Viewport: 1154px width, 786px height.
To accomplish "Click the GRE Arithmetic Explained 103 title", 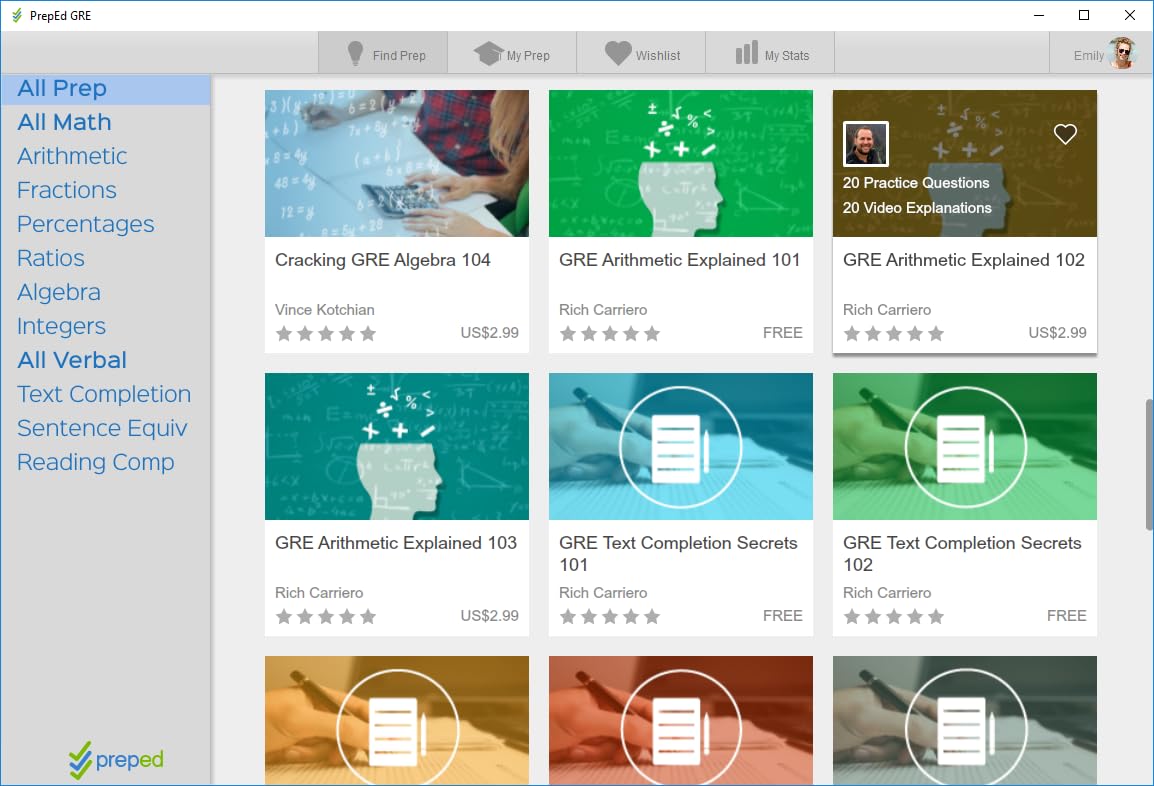I will 396,543.
